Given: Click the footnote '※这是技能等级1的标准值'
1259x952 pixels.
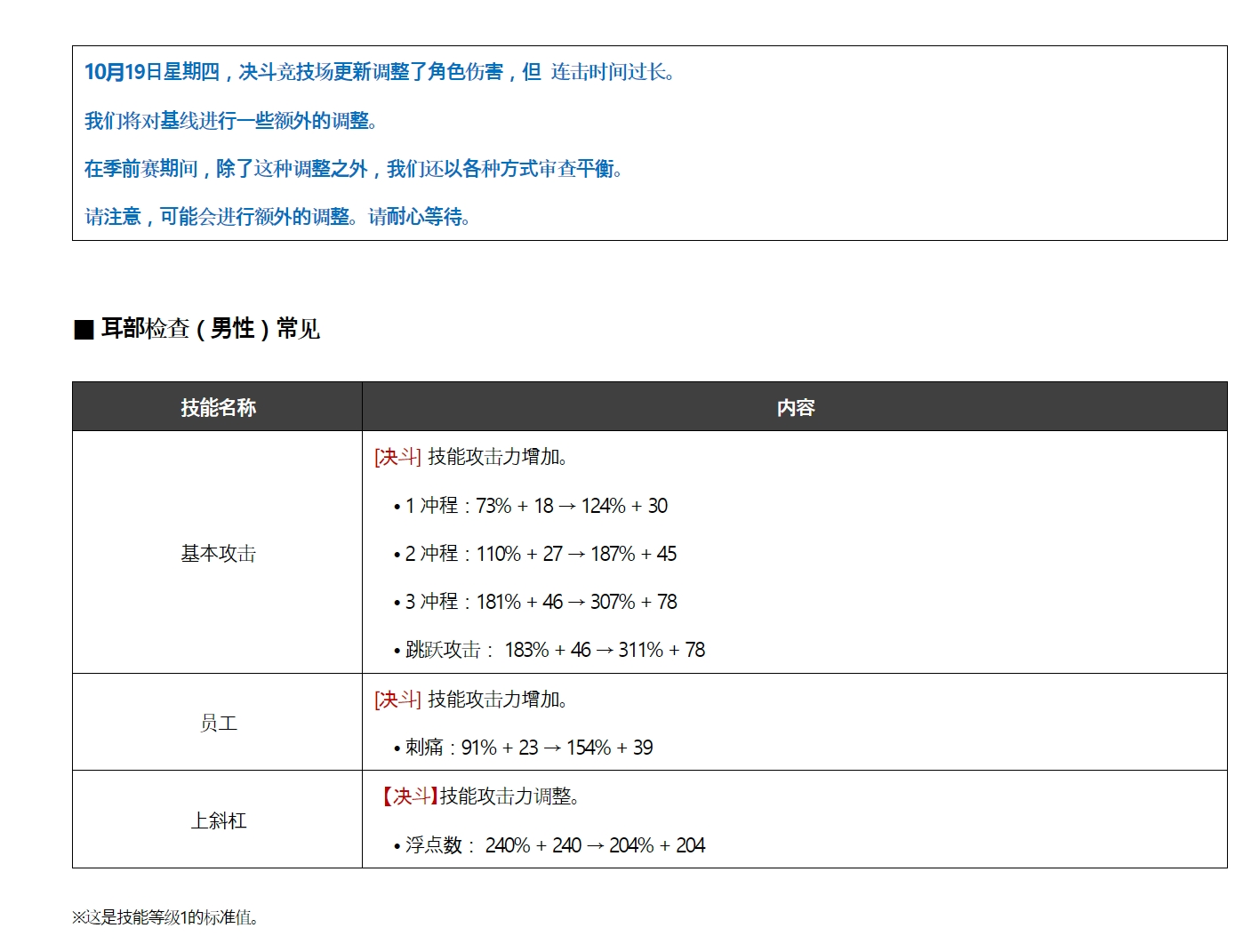Looking at the screenshot, I should pyautogui.click(x=165, y=917).
